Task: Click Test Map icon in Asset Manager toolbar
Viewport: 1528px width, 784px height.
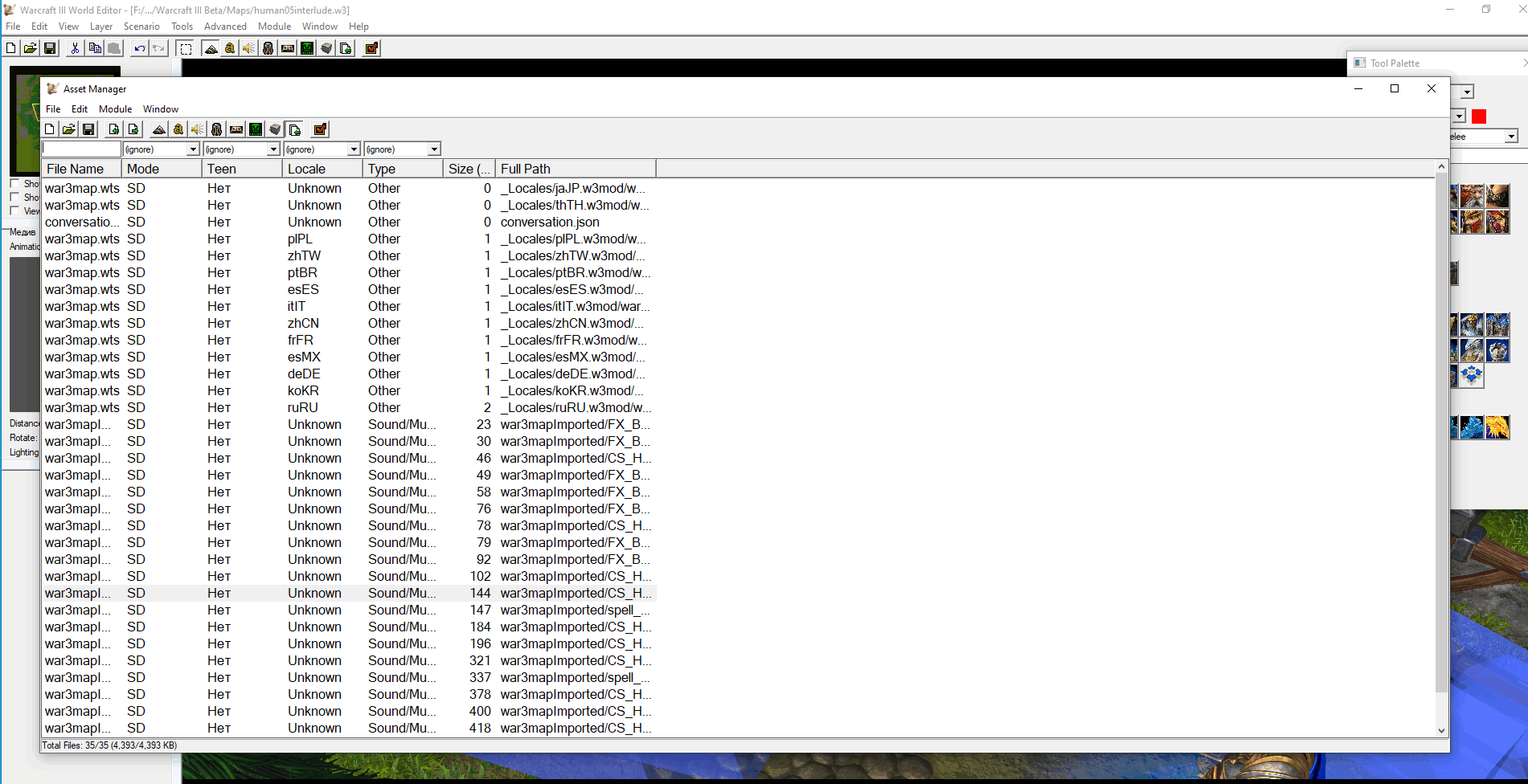Action: pos(320,129)
